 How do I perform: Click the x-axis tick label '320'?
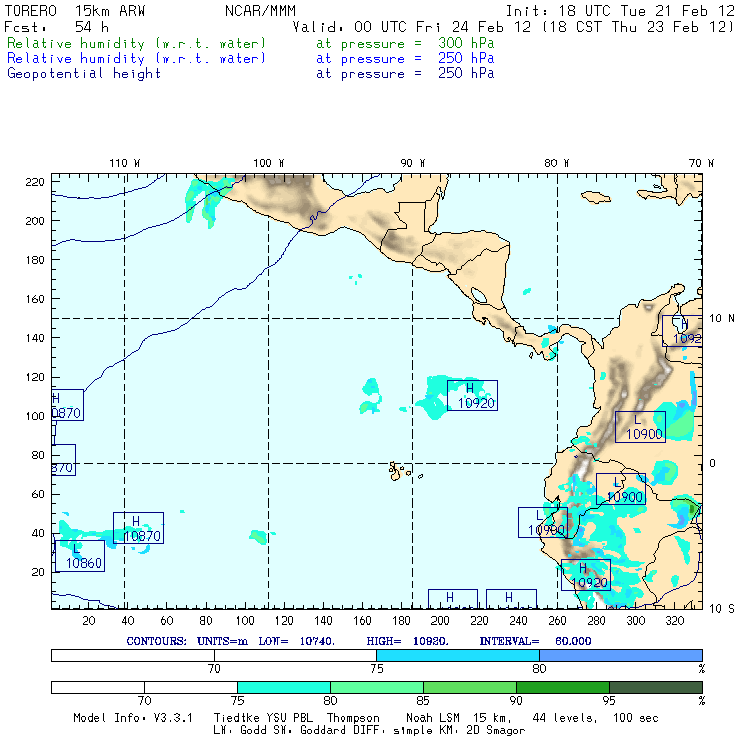click(675, 621)
